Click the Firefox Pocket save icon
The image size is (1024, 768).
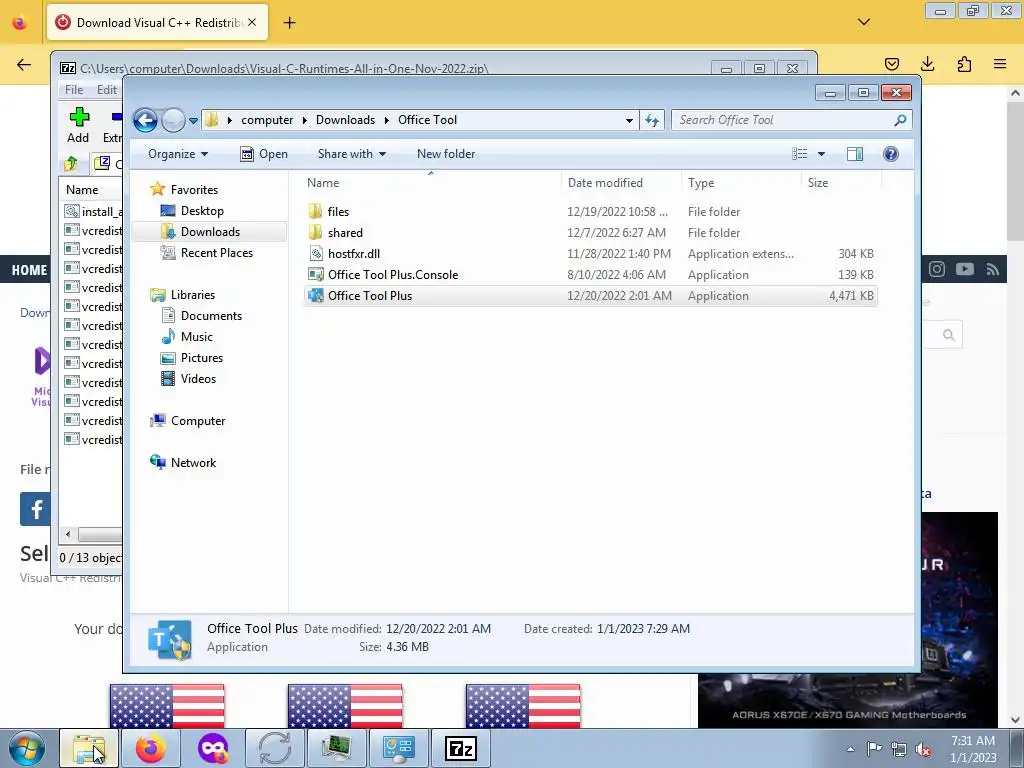[x=891, y=64]
